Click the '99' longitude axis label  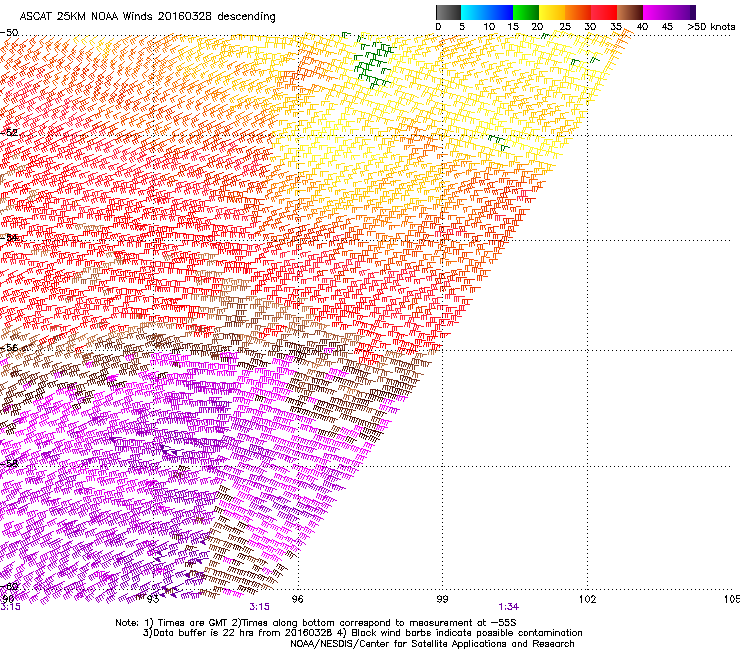pyautogui.click(x=442, y=599)
